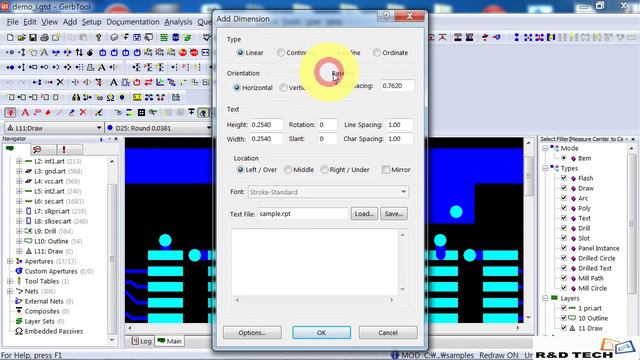Click the New file toolbar icon
Image resolution: width=640 pixels, height=360 pixels.
click(x=10, y=38)
